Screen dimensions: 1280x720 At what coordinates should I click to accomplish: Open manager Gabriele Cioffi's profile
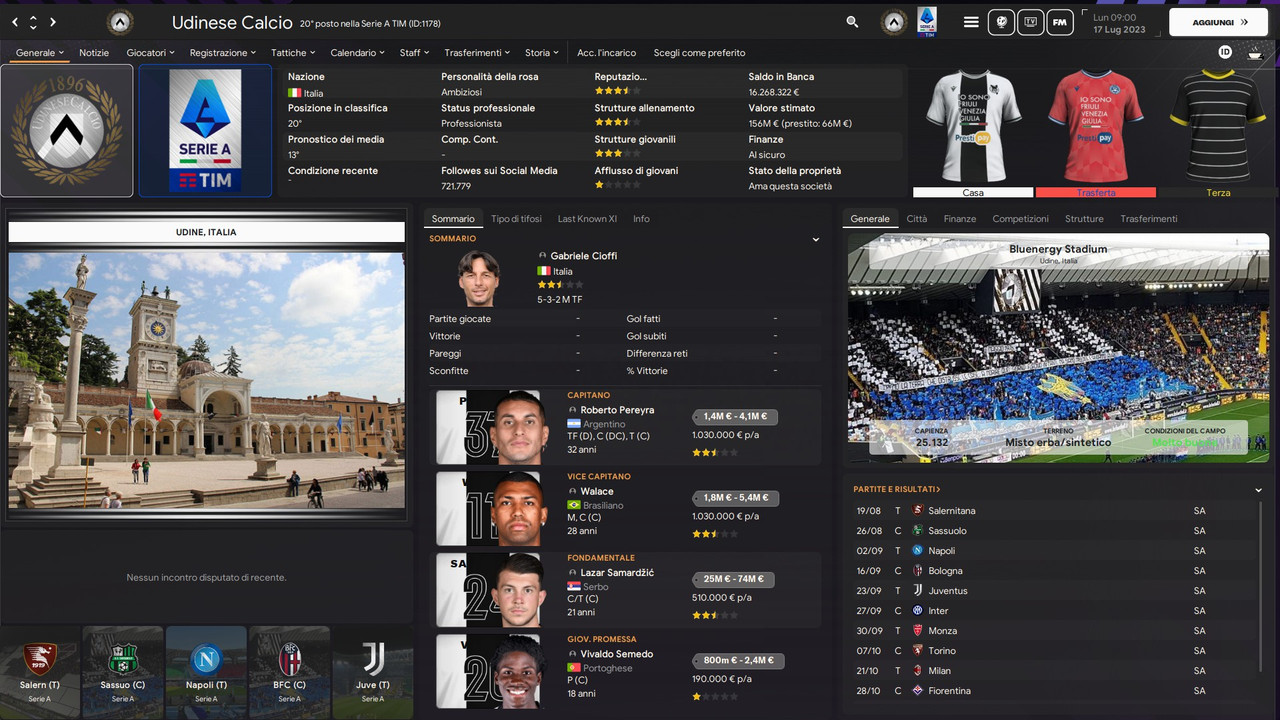[583, 256]
